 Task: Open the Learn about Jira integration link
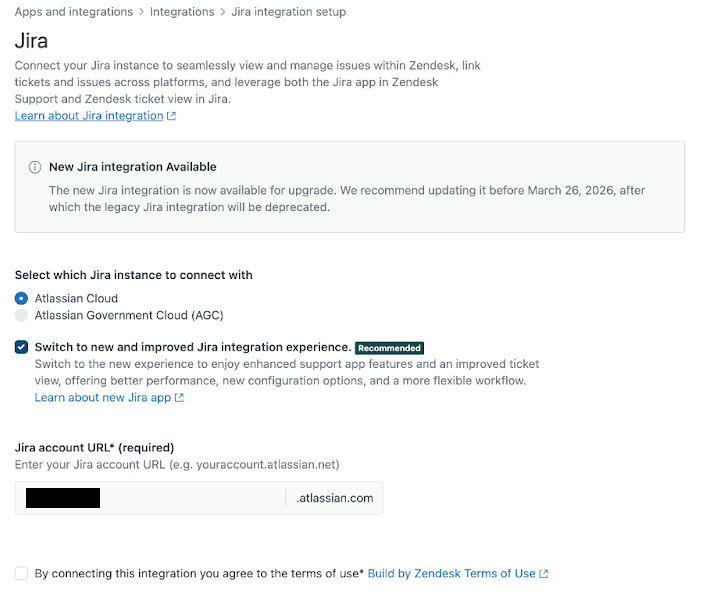point(89,116)
